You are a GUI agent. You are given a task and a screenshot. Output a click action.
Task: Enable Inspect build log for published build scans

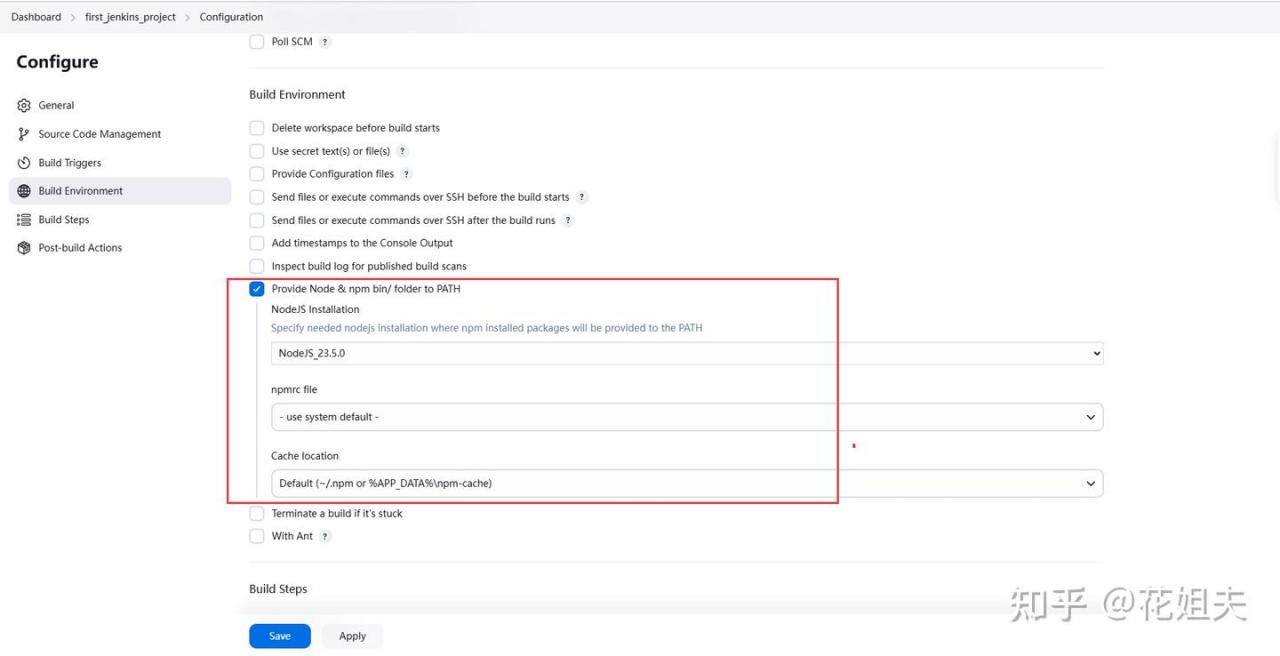coord(257,266)
